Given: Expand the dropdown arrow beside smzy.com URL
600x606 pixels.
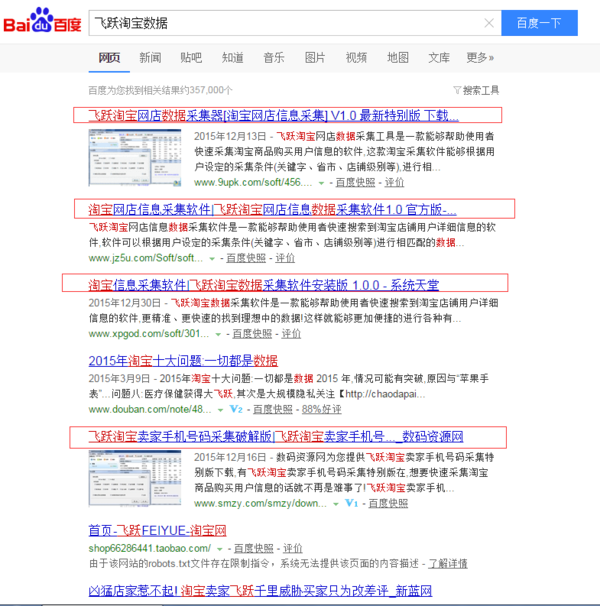Looking at the screenshot, I should click(336, 504).
